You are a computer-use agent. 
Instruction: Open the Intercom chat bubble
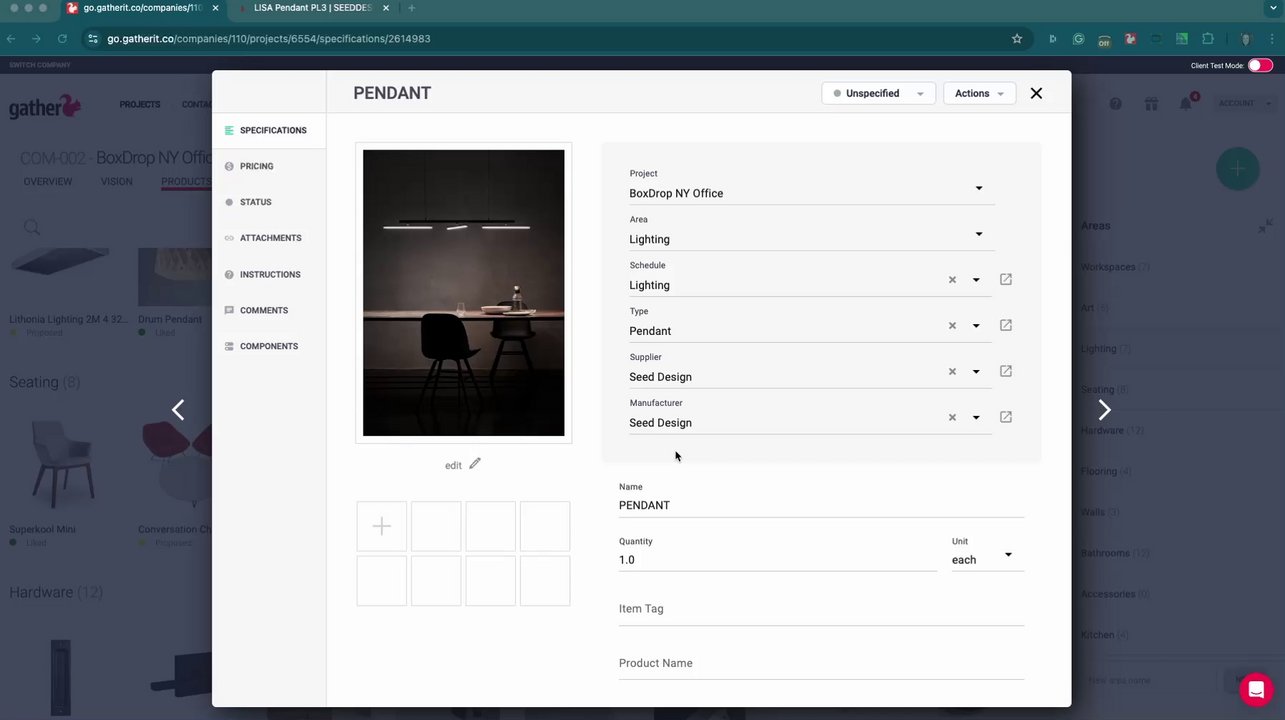point(1256,690)
